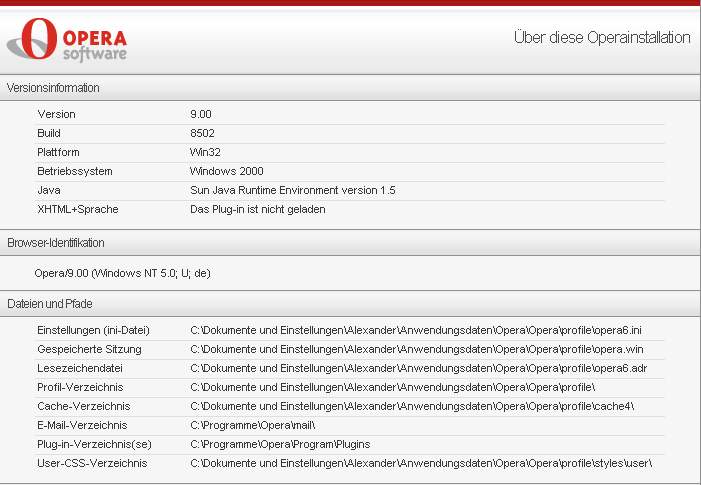This screenshot has height=485, width=701.
Task: Click the path ending in cache4\
Action: tap(412, 406)
